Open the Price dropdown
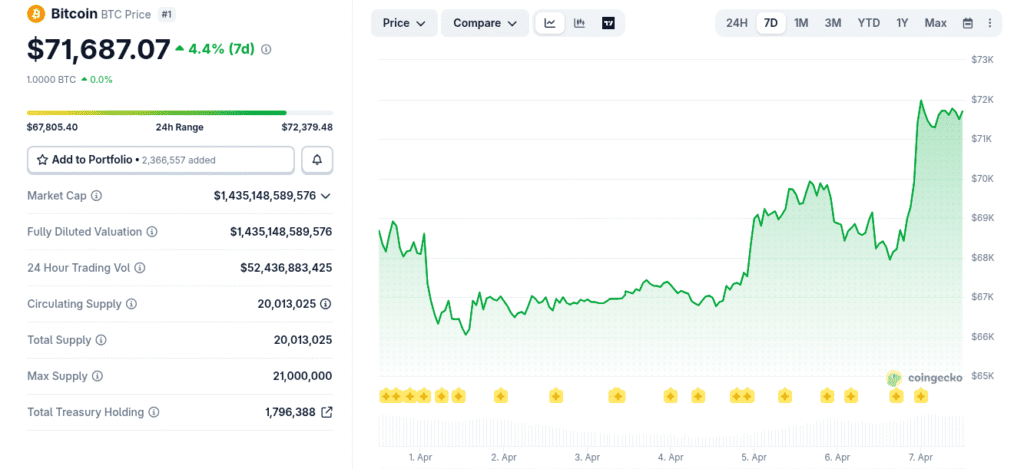The image size is (1024, 469). point(404,23)
